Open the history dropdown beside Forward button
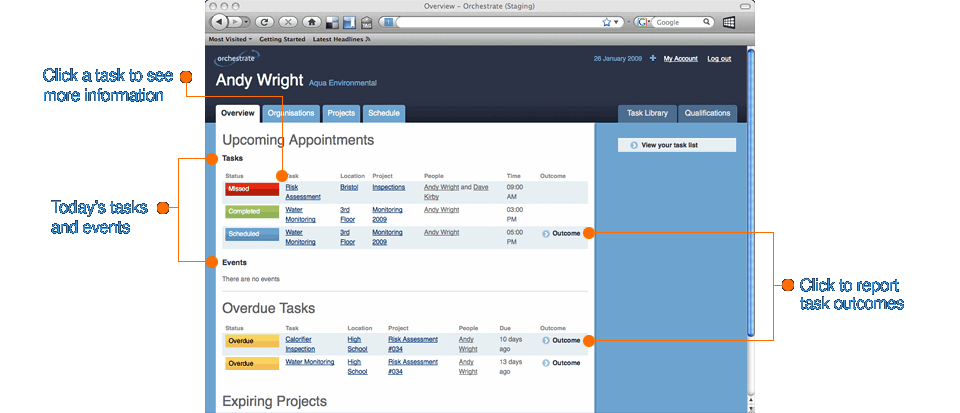 [x=245, y=21]
